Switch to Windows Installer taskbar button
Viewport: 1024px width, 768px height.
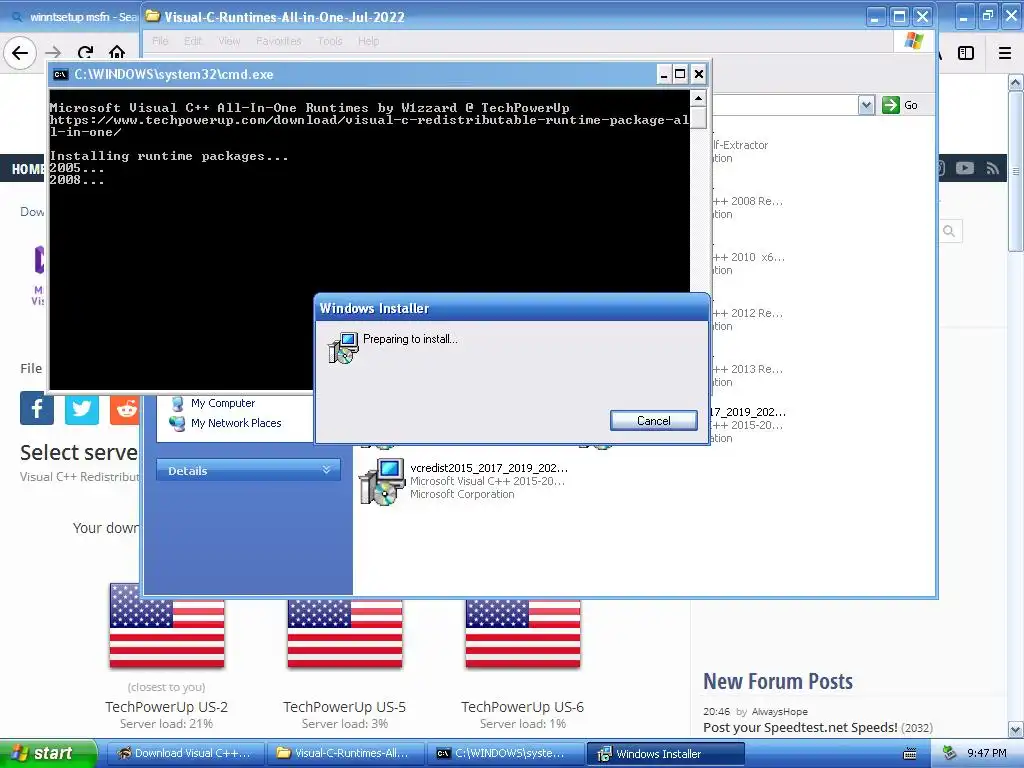(665, 754)
